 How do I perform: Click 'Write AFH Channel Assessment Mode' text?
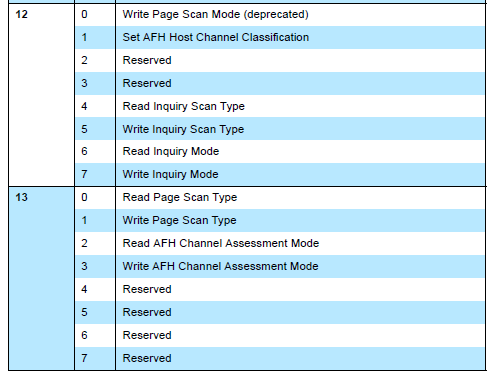click(x=220, y=266)
